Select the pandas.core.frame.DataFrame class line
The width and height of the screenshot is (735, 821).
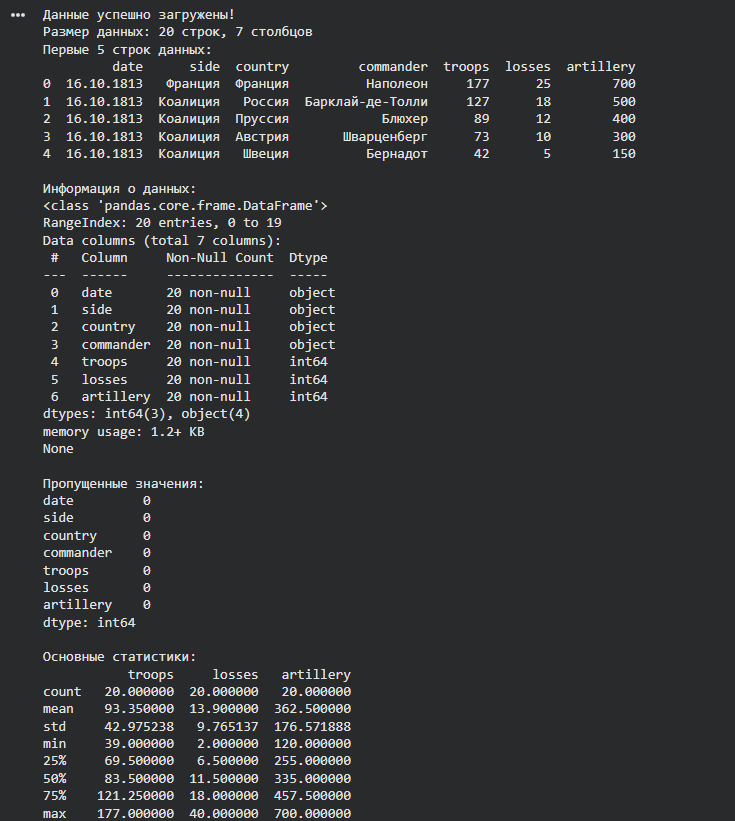(x=185, y=206)
